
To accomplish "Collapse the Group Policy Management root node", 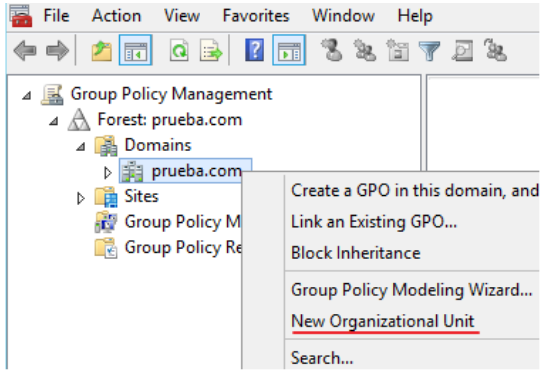I will tap(27, 95).
